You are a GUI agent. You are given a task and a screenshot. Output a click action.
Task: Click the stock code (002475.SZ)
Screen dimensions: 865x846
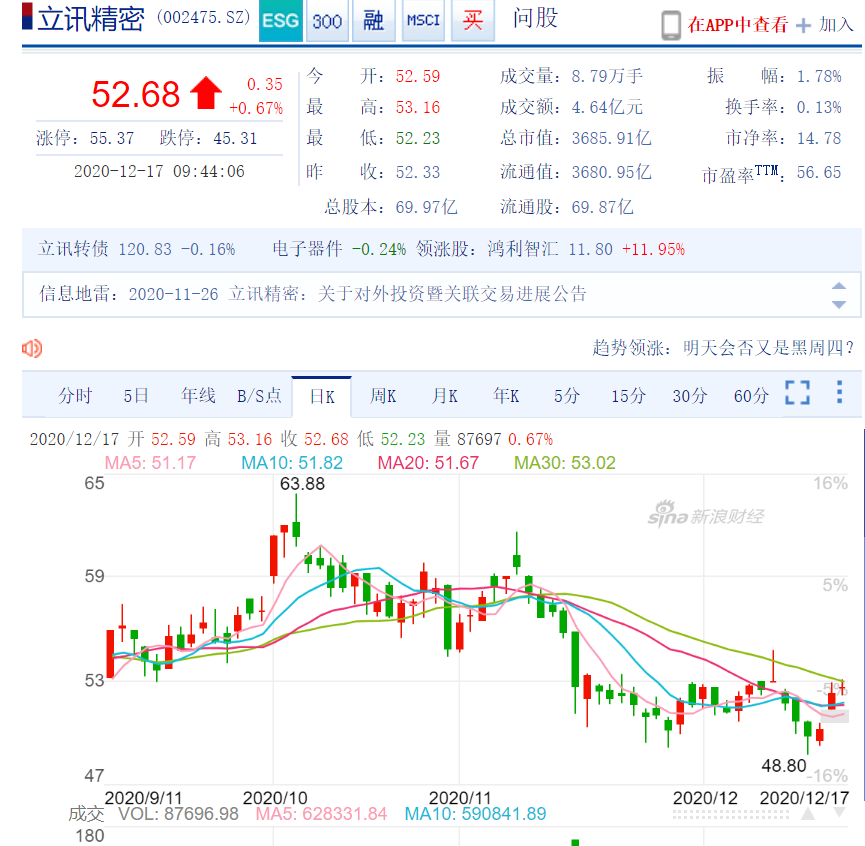click(x=204, y=17)
